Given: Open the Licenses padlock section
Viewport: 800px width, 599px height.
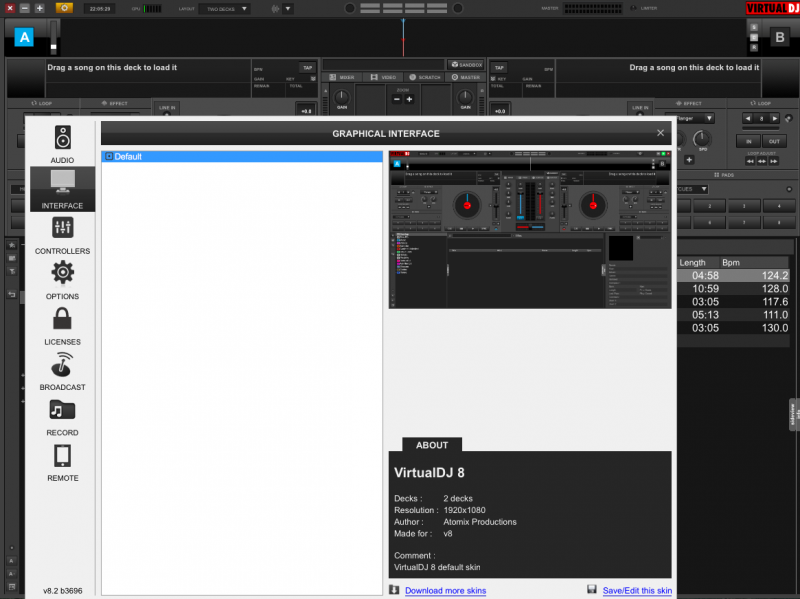Looking at the screenshot, I should click(x=63, y=325).
